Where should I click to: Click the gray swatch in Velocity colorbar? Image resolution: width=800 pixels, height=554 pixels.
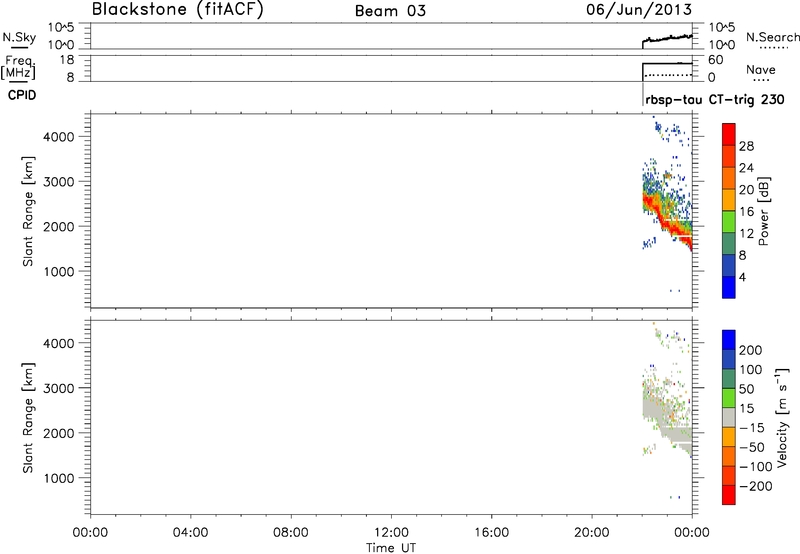pyautogui.click(x=729, y=417)
